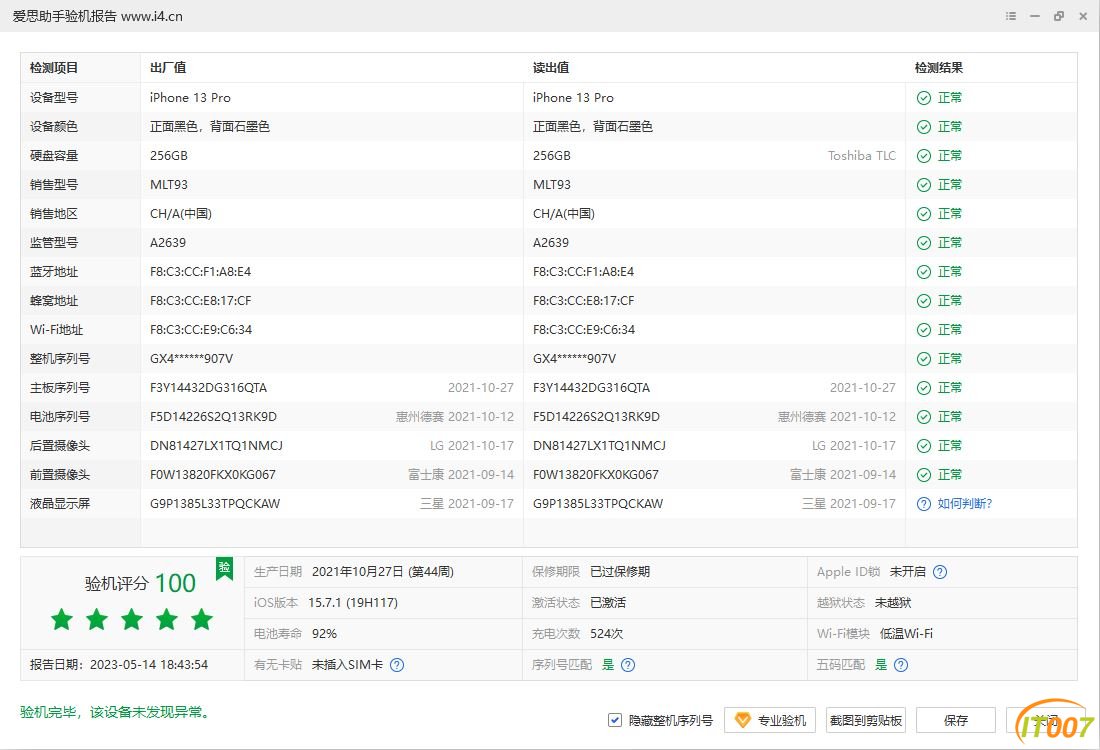Click the check icon in 销售型号 row
The height and width of the screenshot is (750, 1100).
(x=924, y=185)
